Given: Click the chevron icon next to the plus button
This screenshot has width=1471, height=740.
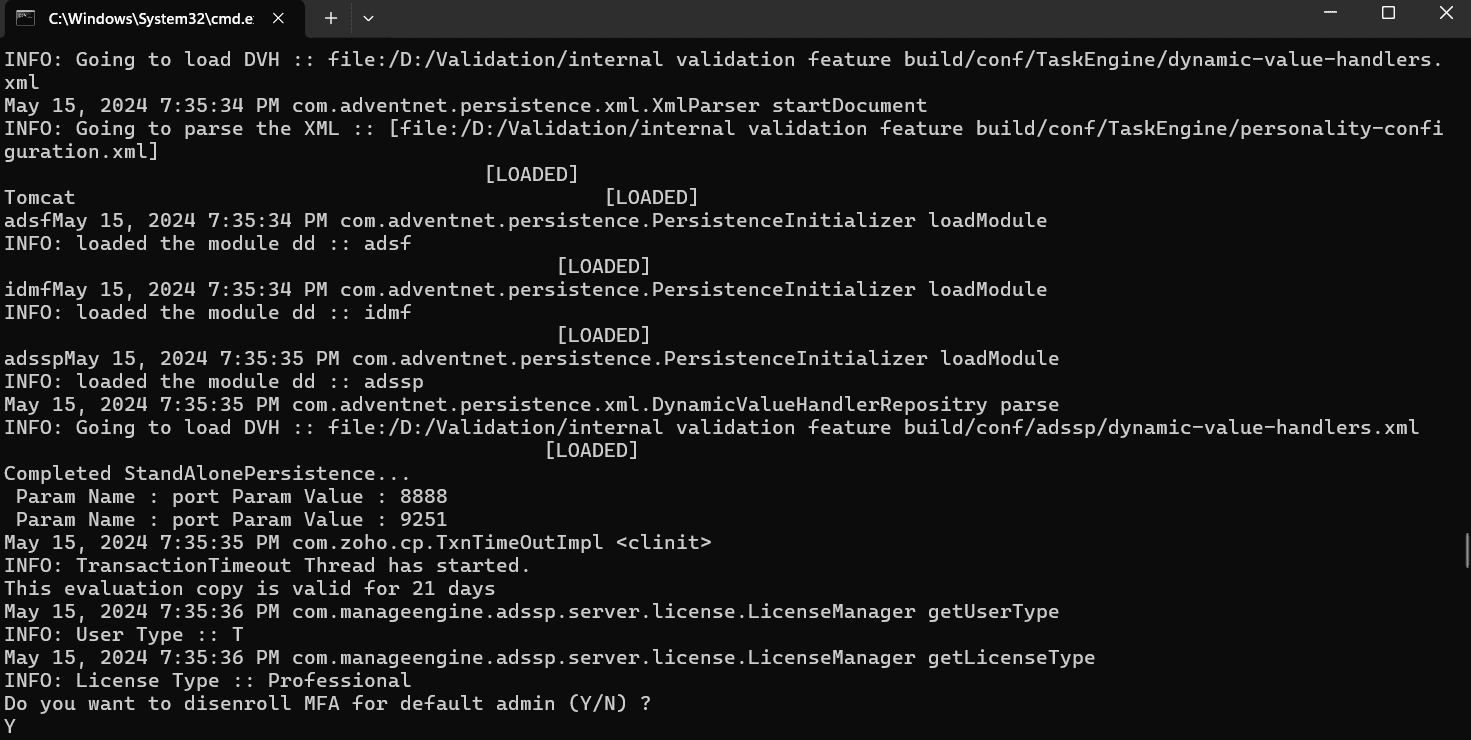Looking at the screenshot, I should 367,18.
